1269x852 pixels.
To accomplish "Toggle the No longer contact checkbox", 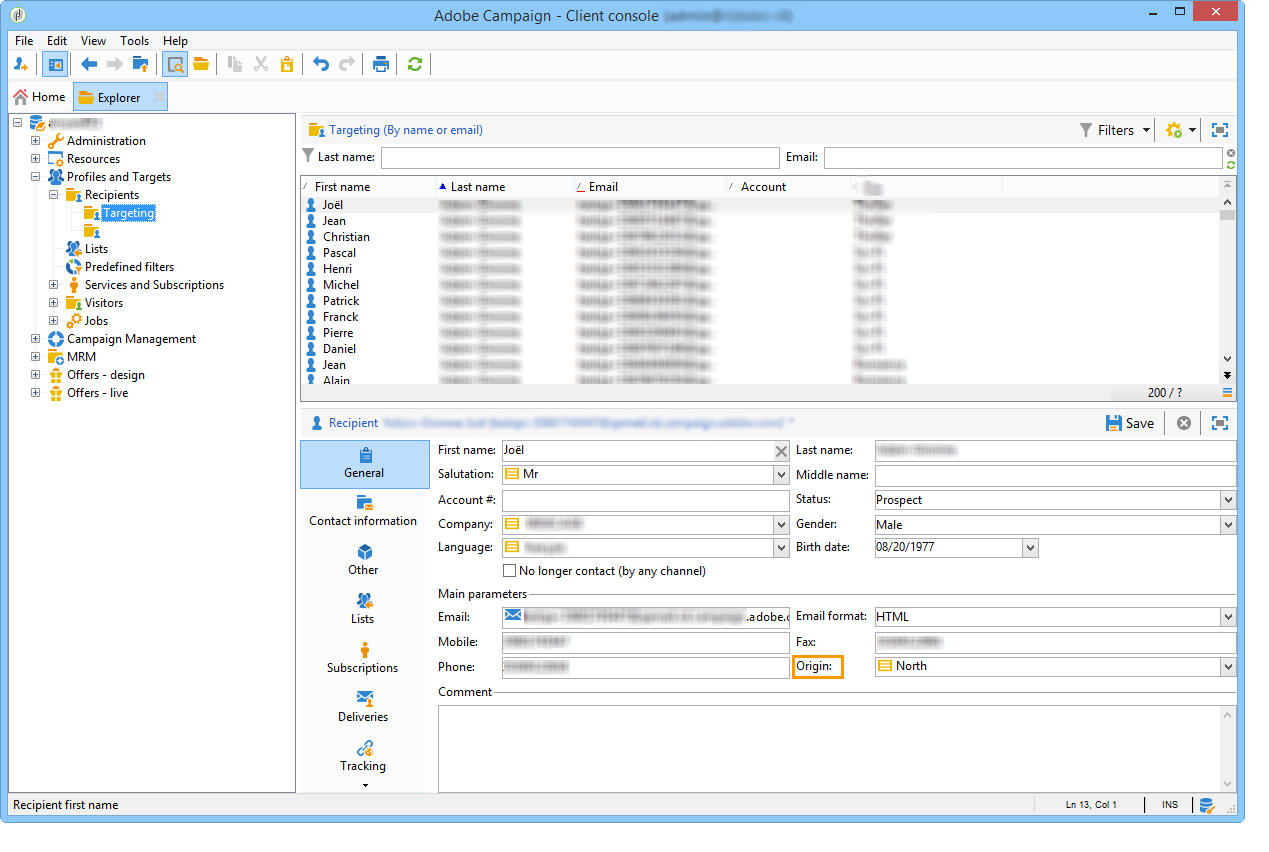I will 510,571.
